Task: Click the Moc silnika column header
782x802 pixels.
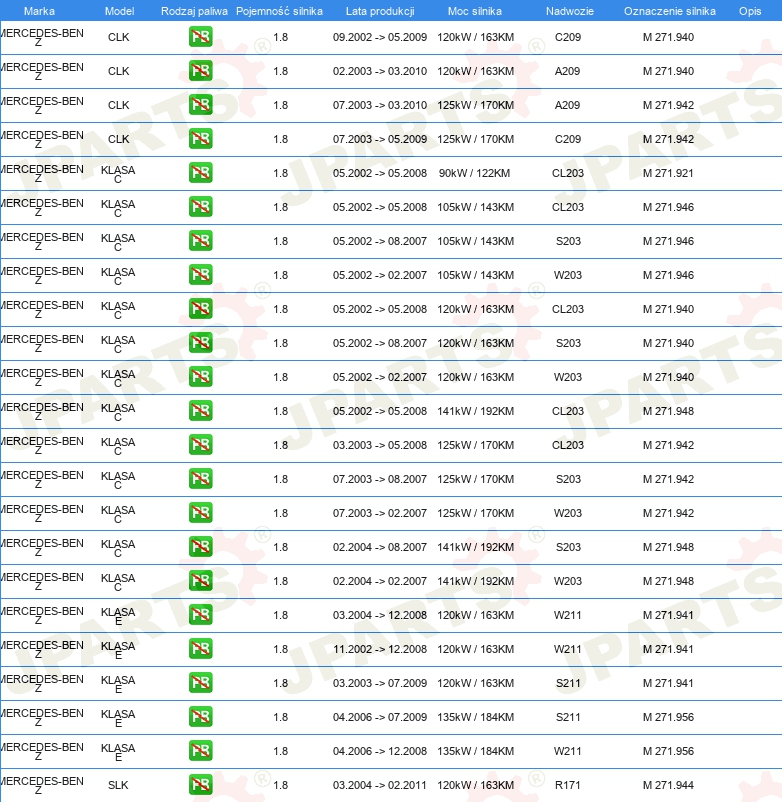Action: [x=475, y=10]
